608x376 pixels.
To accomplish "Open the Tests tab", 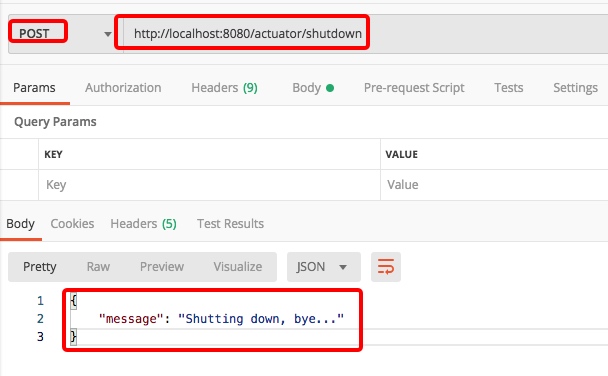I will 509,88.
